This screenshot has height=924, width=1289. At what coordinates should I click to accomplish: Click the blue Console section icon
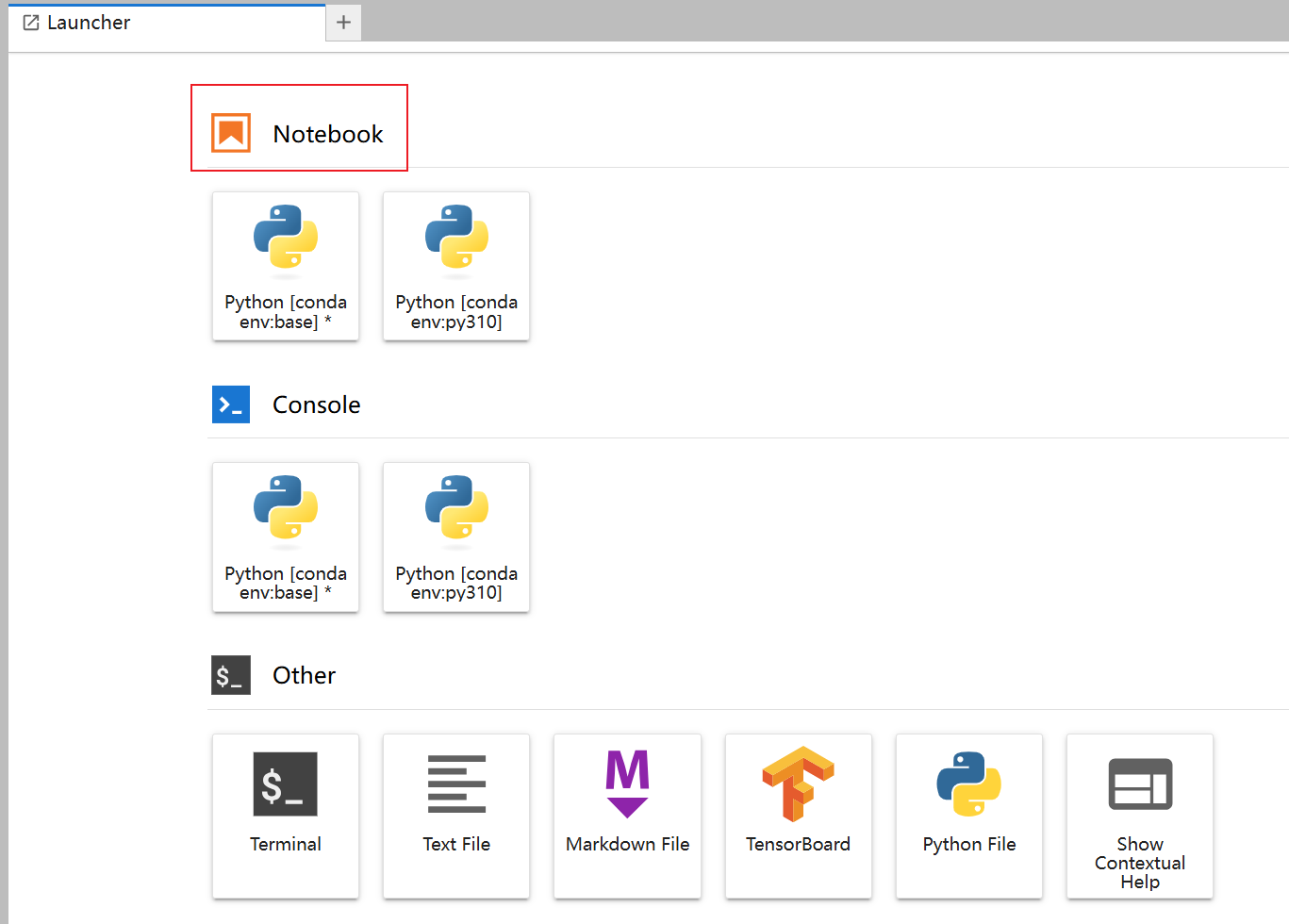(x=231, y=404)
